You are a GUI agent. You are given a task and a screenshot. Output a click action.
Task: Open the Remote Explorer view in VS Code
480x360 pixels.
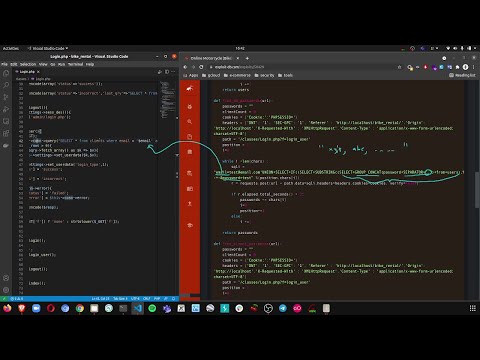click(6, 121)
